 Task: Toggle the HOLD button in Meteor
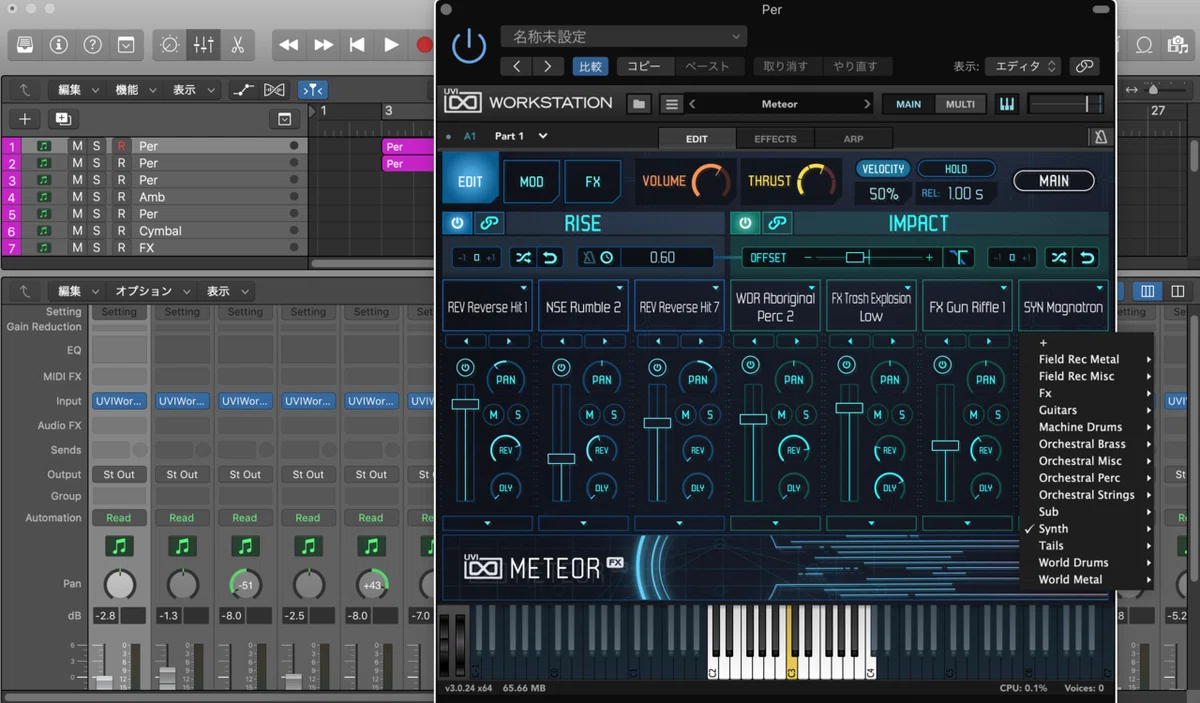point(956,169)
